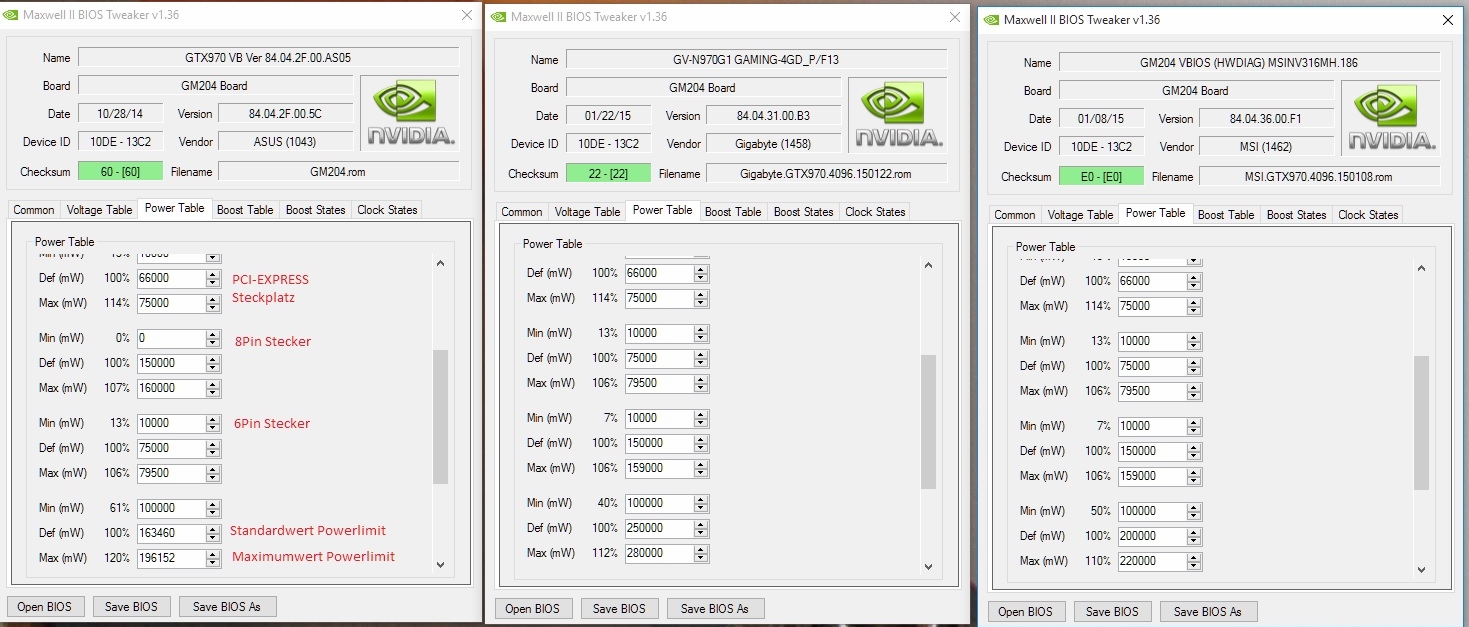Screen dimensions: 1469x627
Task: Click title bar app icon of MSI window
Action: coord(991,20)
